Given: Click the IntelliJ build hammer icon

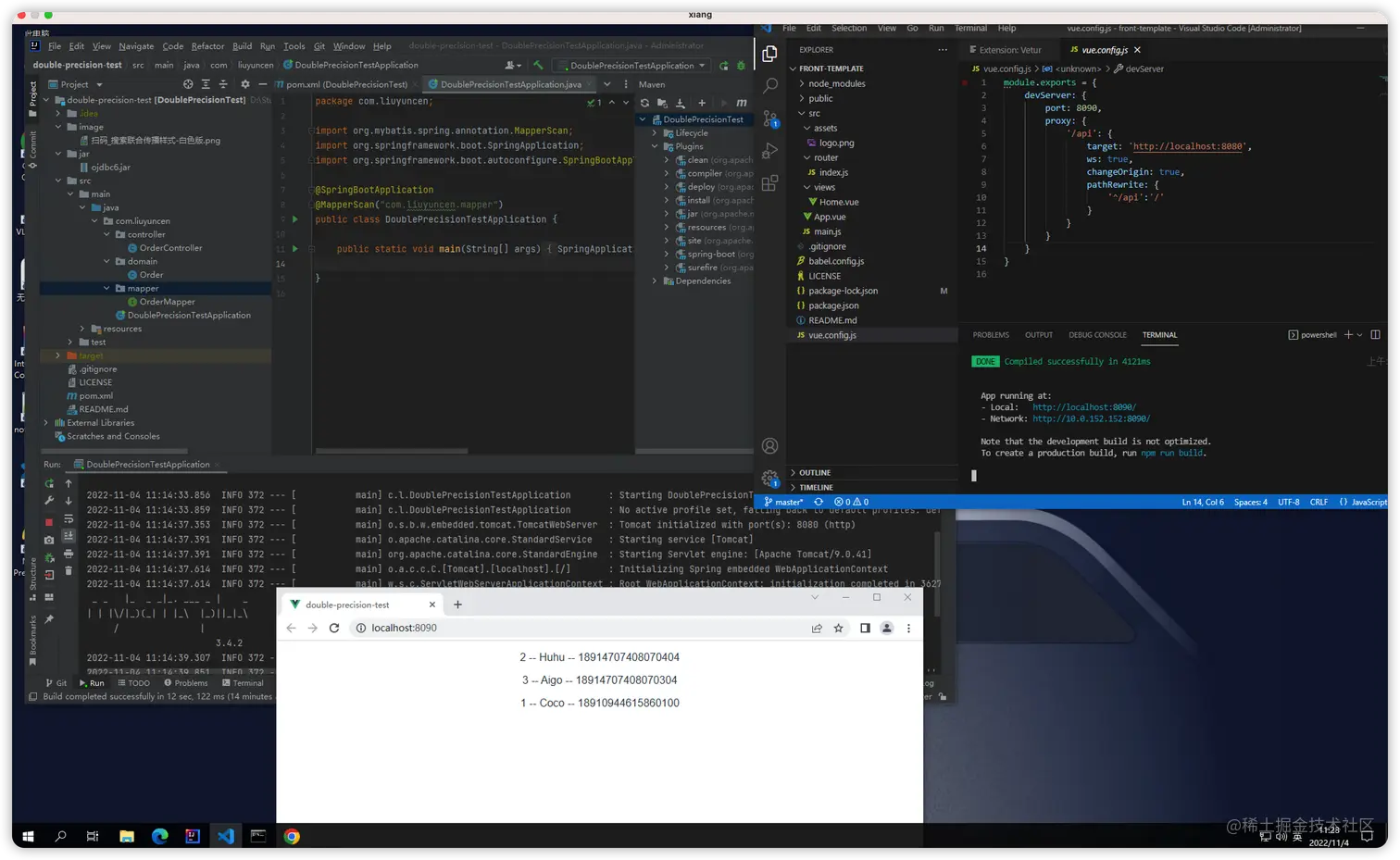Looking at the screenshot, I should [539, 66].
